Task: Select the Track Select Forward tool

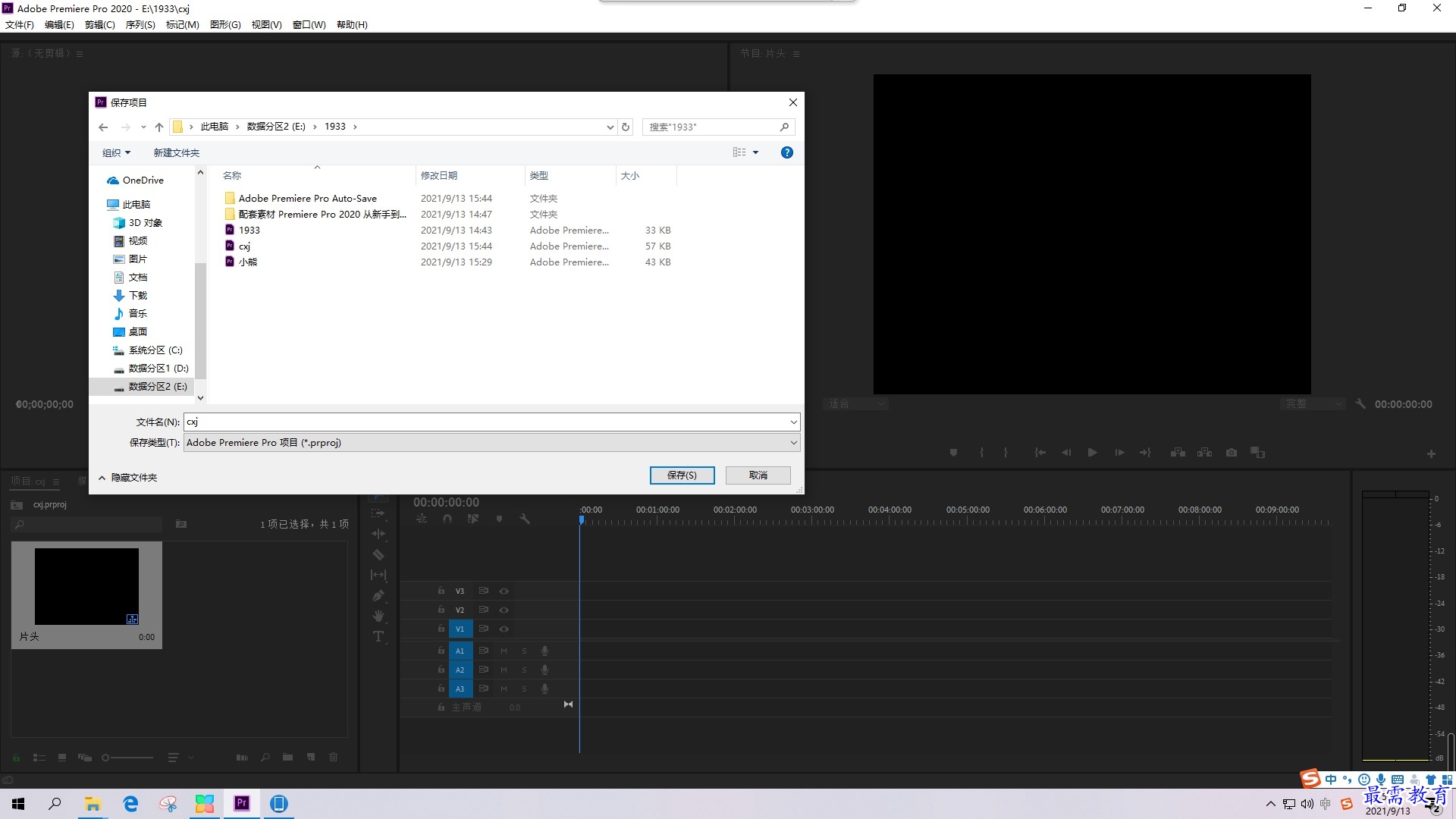Action: click(x=378, y=513)
